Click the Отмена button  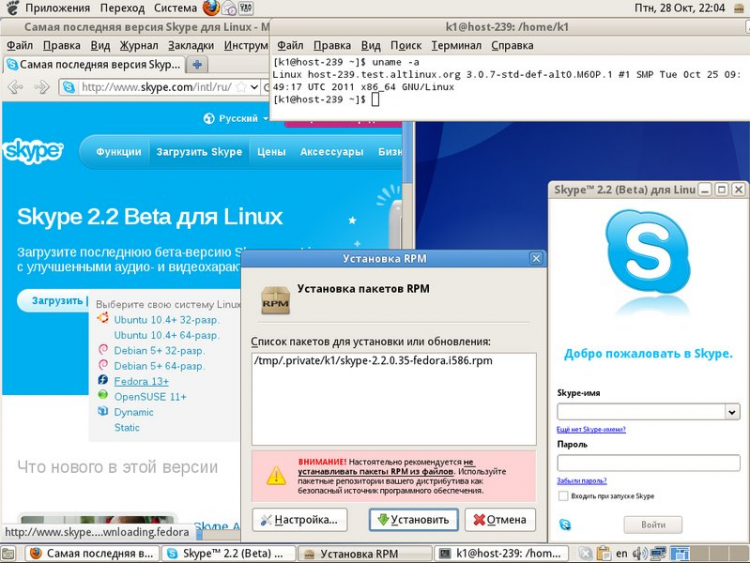pyautogui.click(x=500, y=519)
